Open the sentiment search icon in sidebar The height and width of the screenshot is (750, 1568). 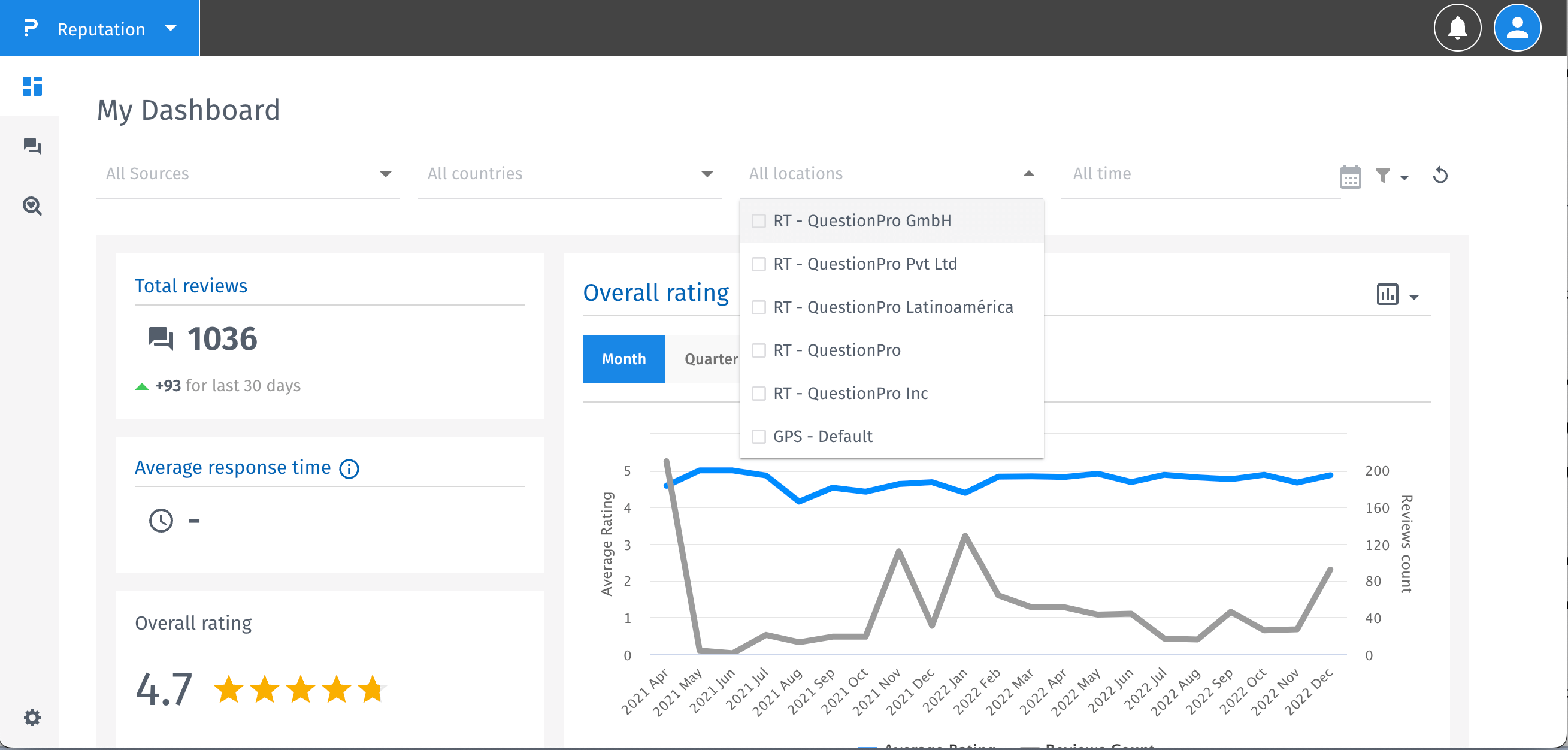point(32,207)
